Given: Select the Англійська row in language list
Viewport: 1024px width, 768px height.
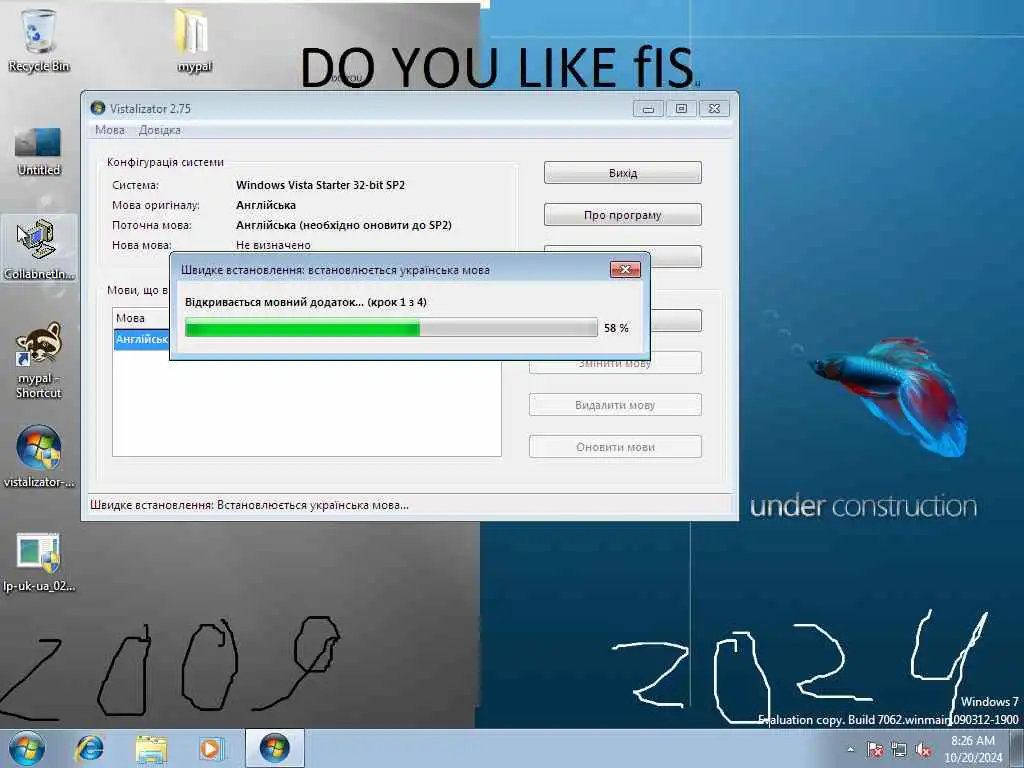Looking at the screenshot, I should (x=141, y=339).
